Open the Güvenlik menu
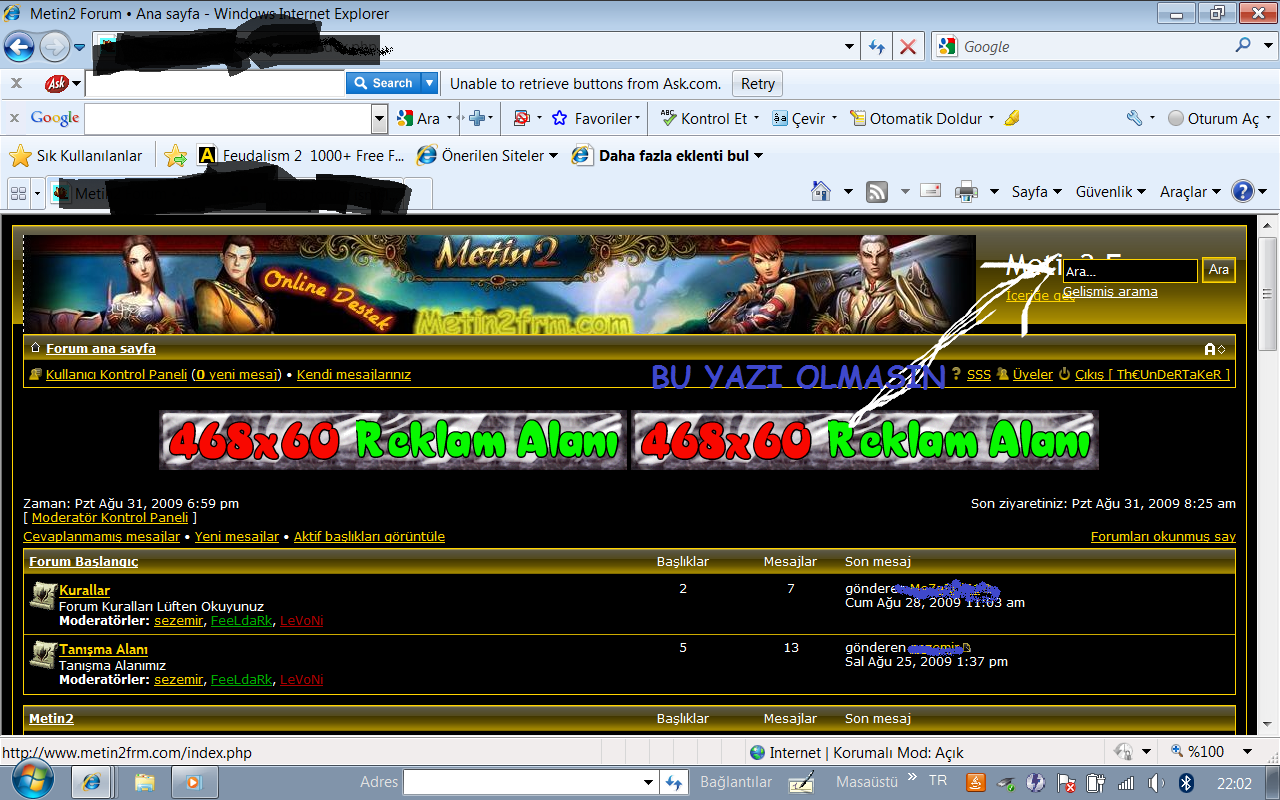The image size is (1280, 800). click(1110, 192)
